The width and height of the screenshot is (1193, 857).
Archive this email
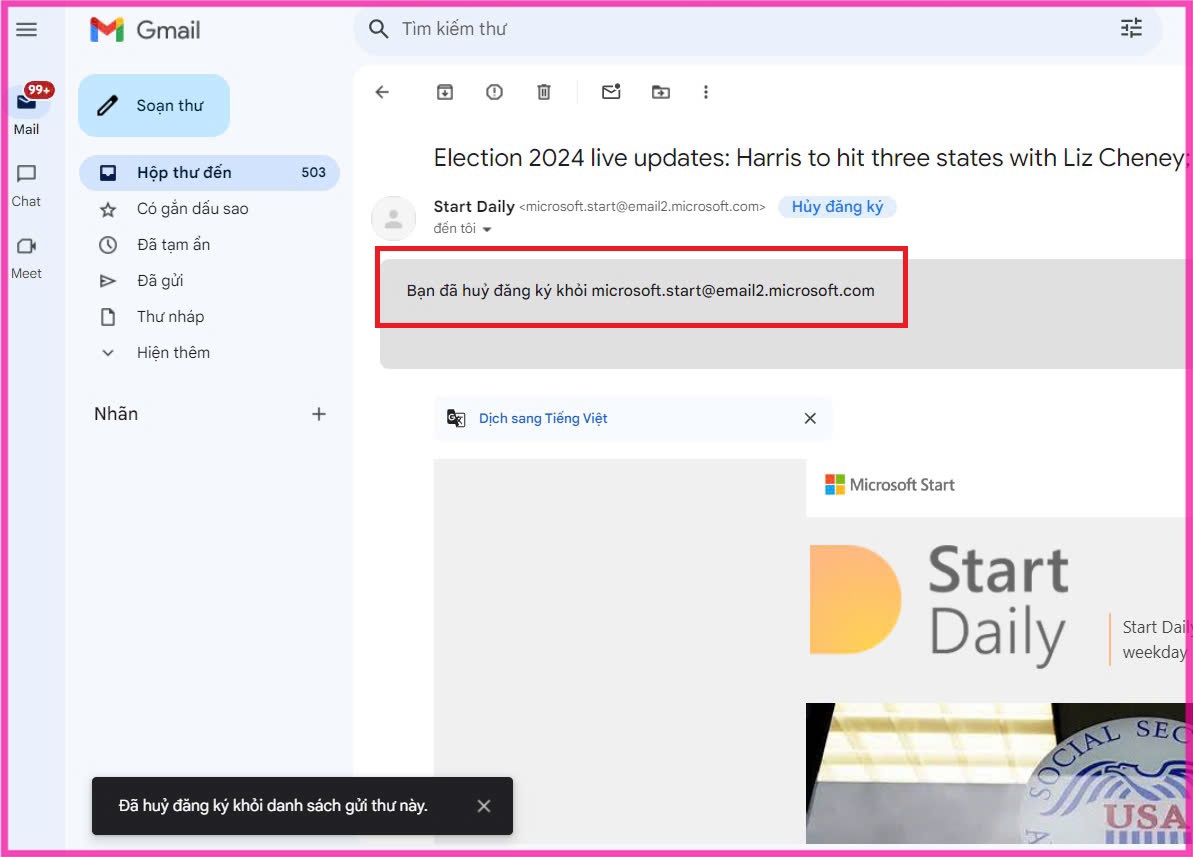tap(445, 92)
